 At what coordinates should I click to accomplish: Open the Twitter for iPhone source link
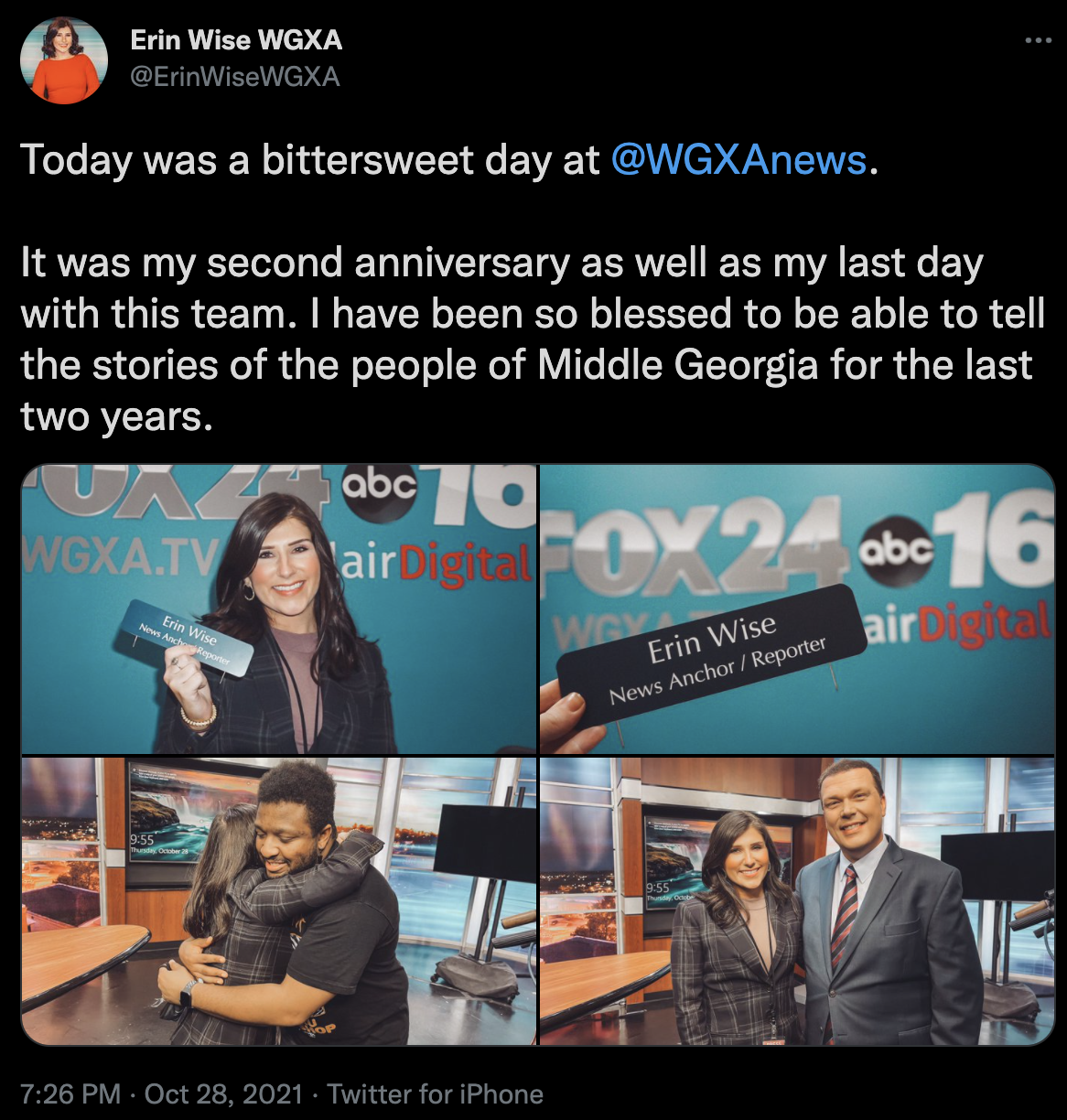pyautogui.click(x=436, y=1094)
